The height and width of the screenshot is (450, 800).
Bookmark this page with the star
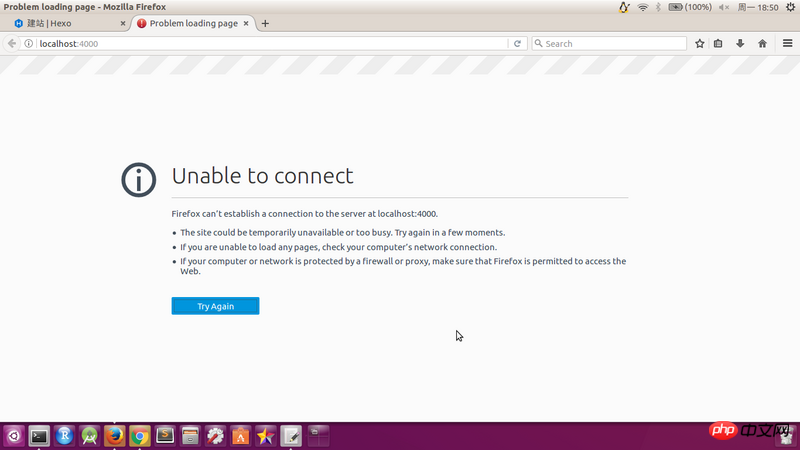(699, 43)
